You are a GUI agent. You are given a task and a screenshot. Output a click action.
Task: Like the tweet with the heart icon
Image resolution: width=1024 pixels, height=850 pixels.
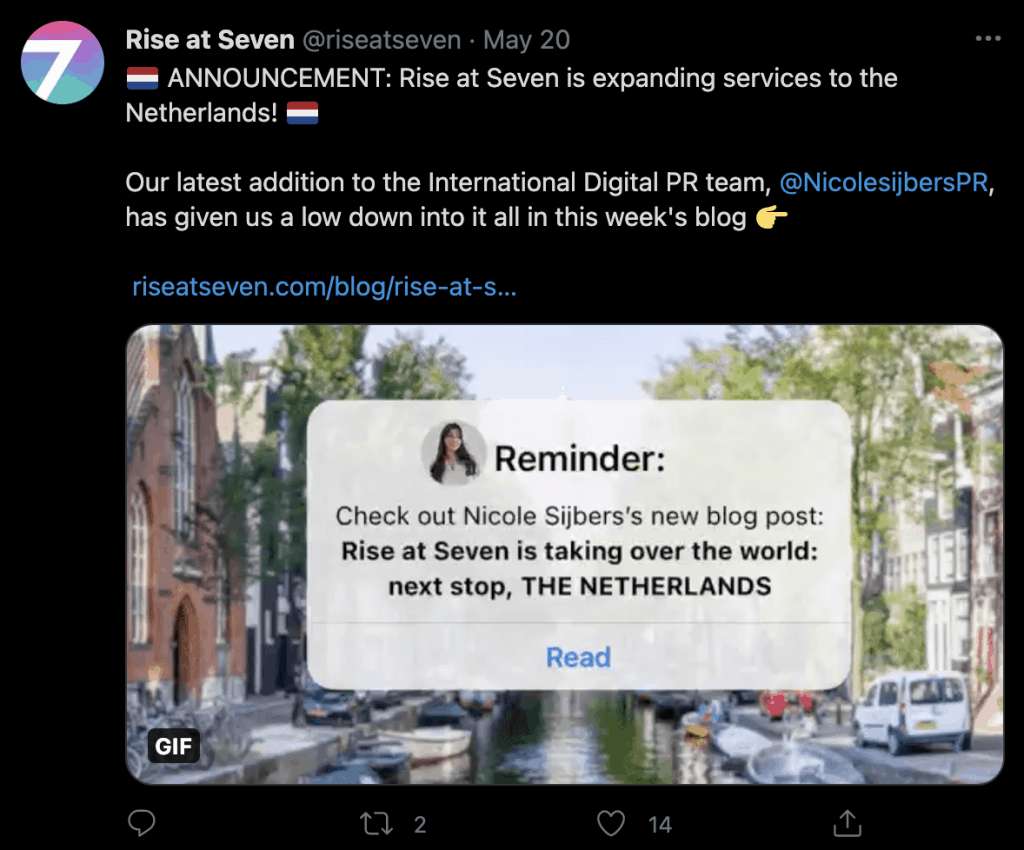point(611,823)
